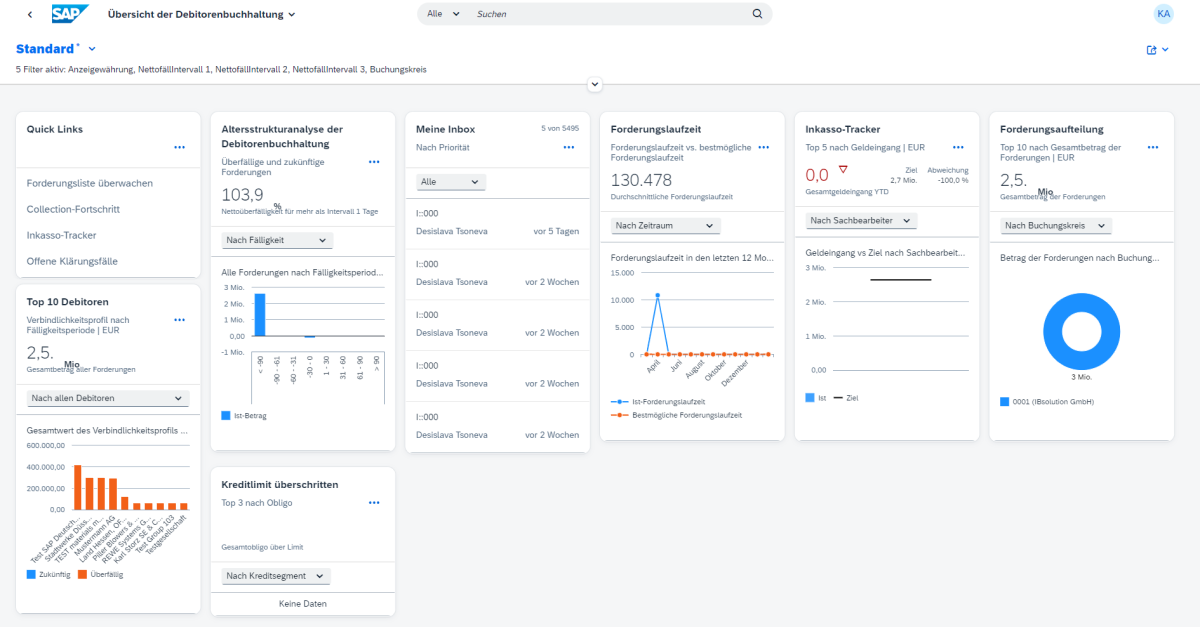Open options menu on Forderungsaufteilung card

1151,146
